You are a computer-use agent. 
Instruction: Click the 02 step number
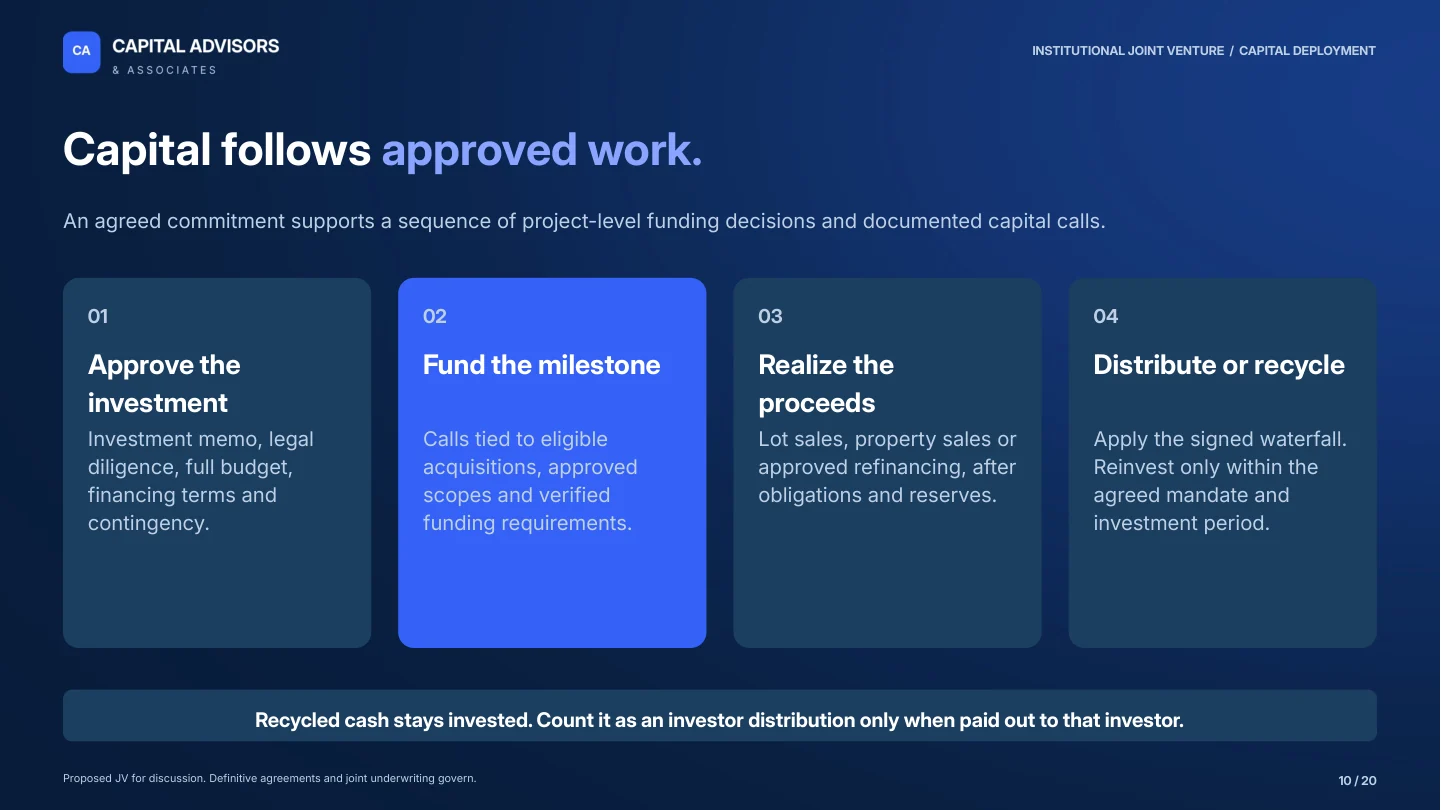point(435,317)
